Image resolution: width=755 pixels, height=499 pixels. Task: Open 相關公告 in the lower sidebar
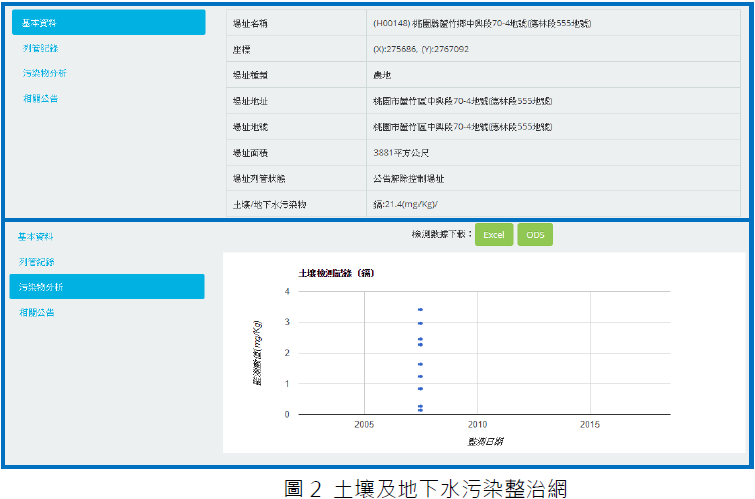[x=36, y=312]
